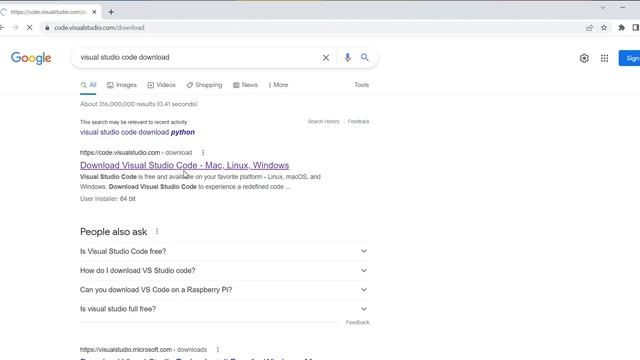Open the browser extensions puzzle icon
640x360 pixels.
pos(622,28)
